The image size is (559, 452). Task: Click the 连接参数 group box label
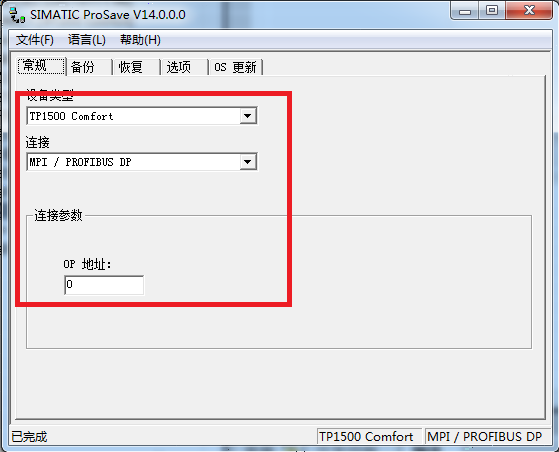coord(58,215)
